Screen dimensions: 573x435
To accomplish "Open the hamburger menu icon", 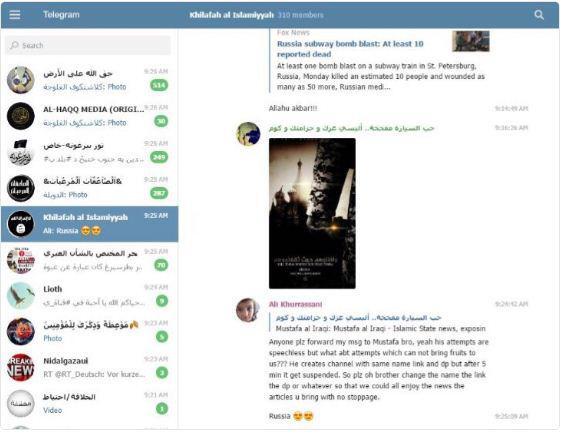I will [15, 15].
